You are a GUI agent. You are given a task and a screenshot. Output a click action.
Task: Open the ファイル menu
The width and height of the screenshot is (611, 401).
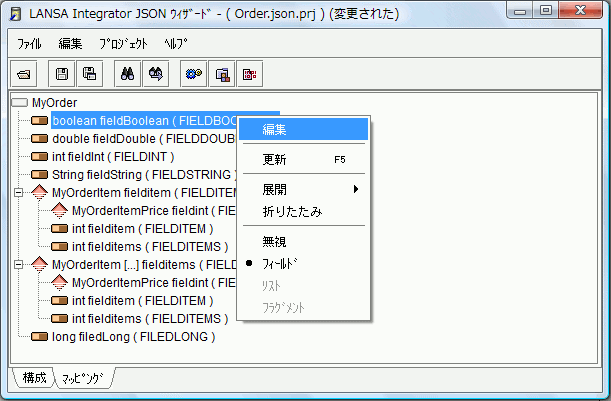click(x=29, y=44)
